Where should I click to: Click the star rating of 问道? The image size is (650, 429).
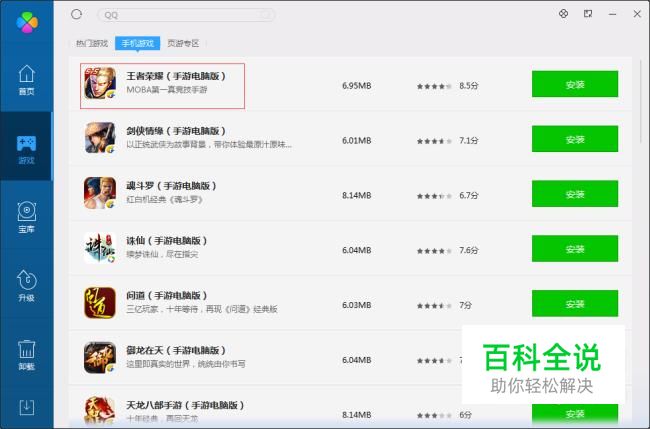coord(434,306)
